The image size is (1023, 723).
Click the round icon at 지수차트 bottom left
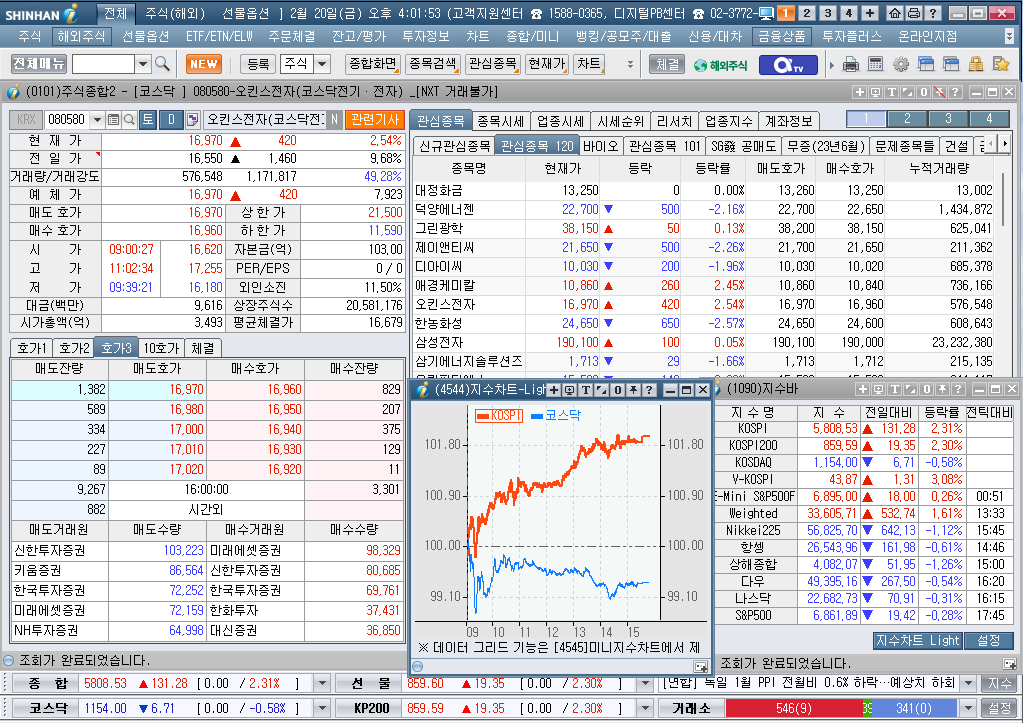[418, 666]
